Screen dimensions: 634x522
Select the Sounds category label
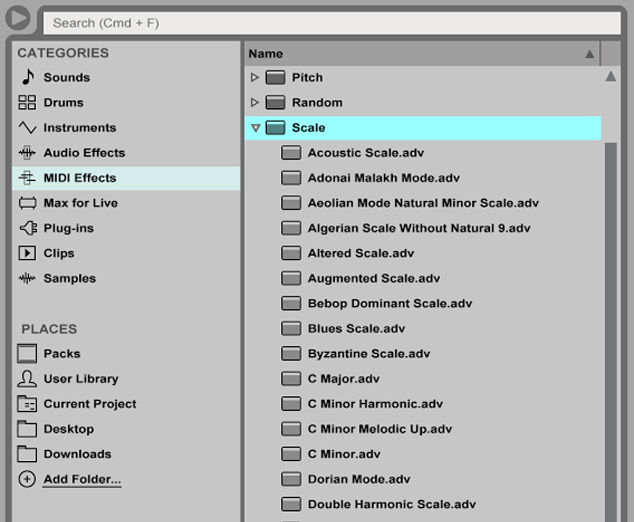tap(67, 77)
